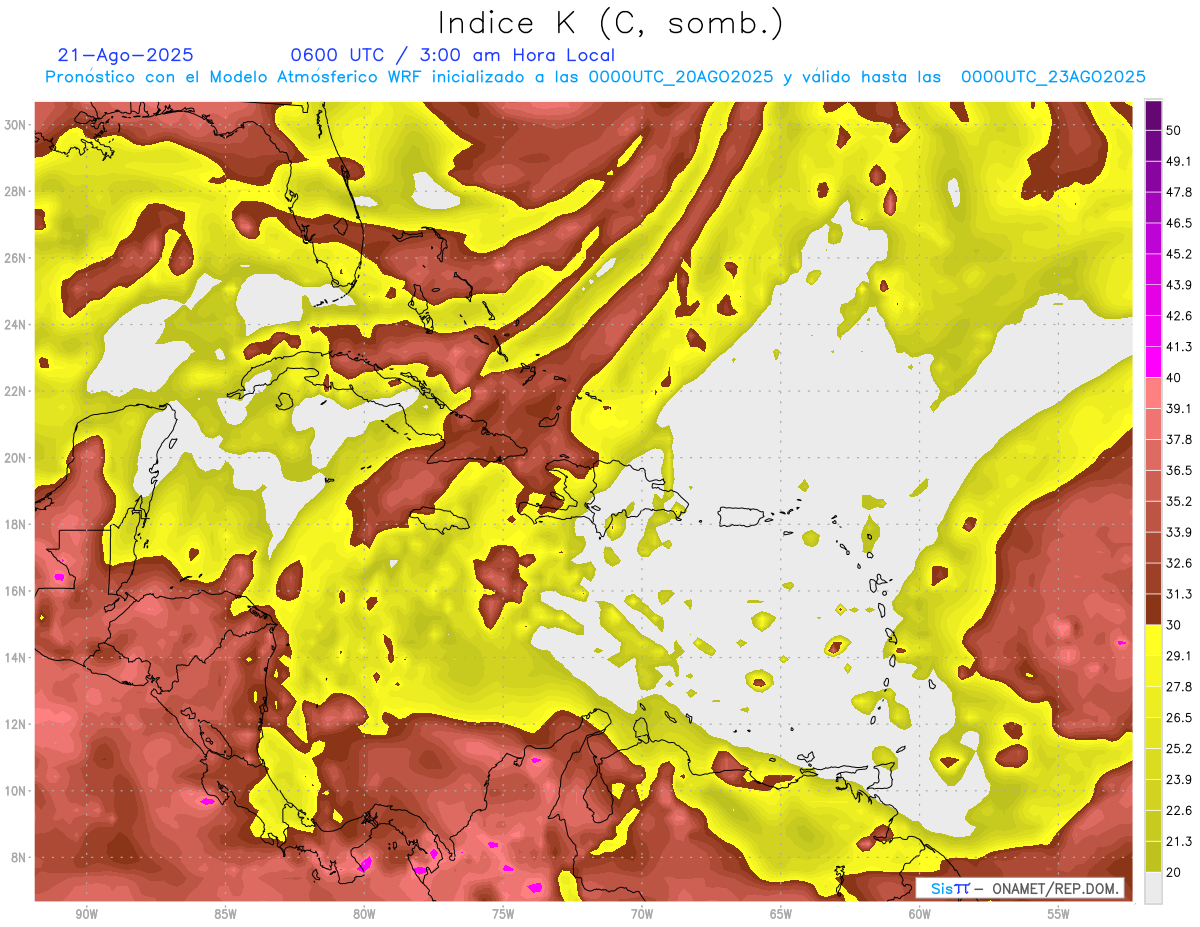
Task: Click the longitude axis label '55W'
Action: 1059,914
